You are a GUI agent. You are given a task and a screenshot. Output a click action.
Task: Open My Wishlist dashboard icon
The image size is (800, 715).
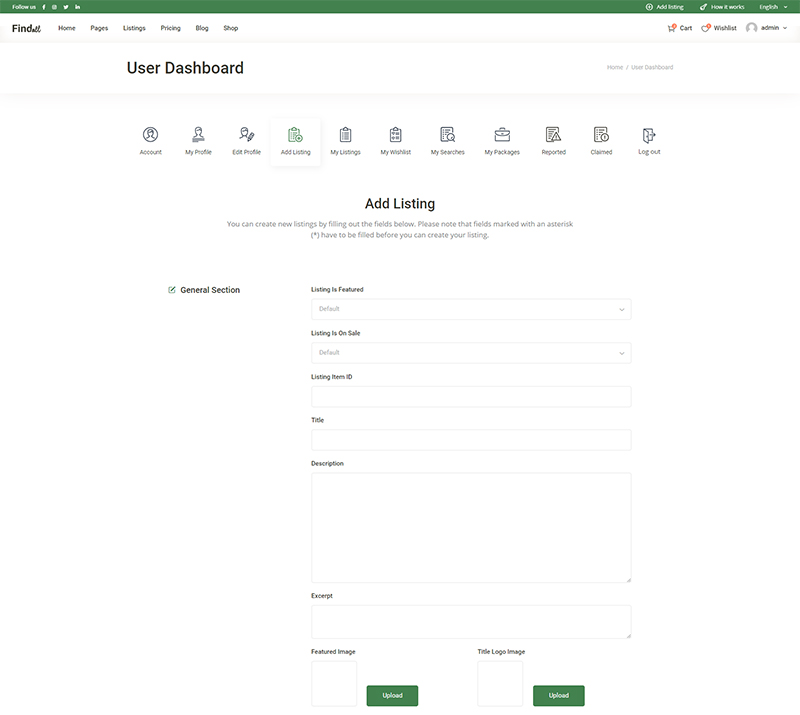pos(395,135)
